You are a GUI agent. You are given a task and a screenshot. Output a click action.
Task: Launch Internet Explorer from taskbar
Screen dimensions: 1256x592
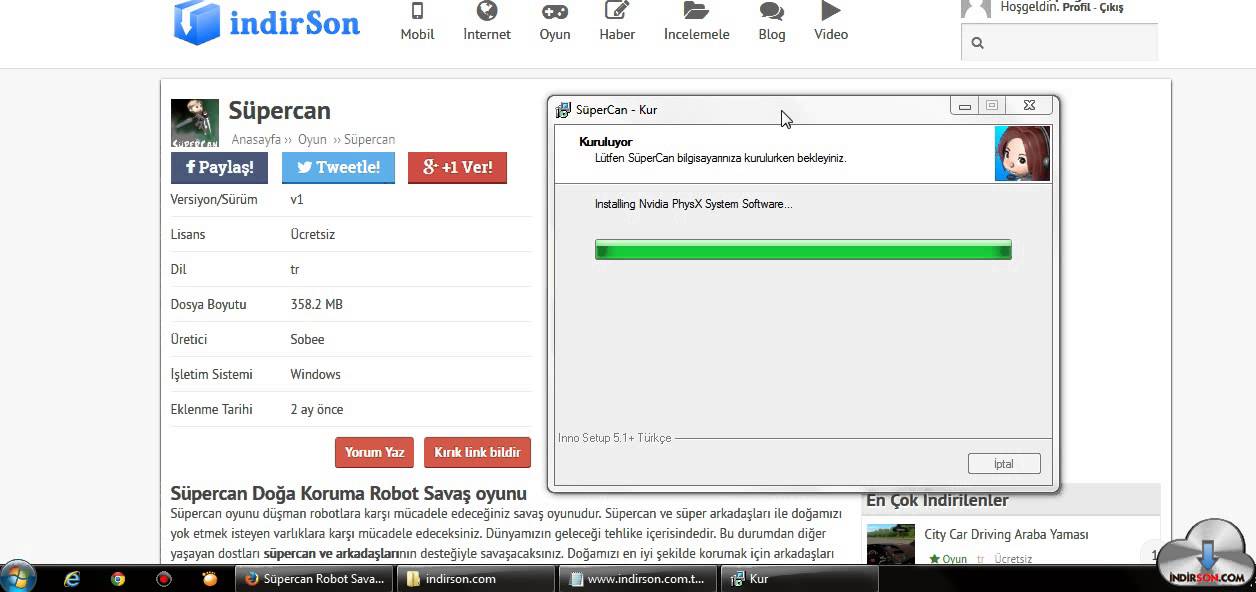[72, 578]
